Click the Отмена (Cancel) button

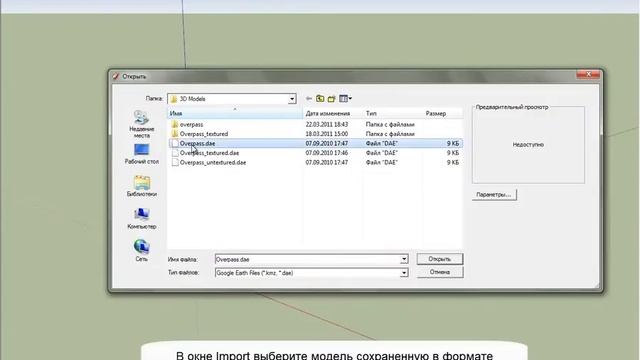440,272
